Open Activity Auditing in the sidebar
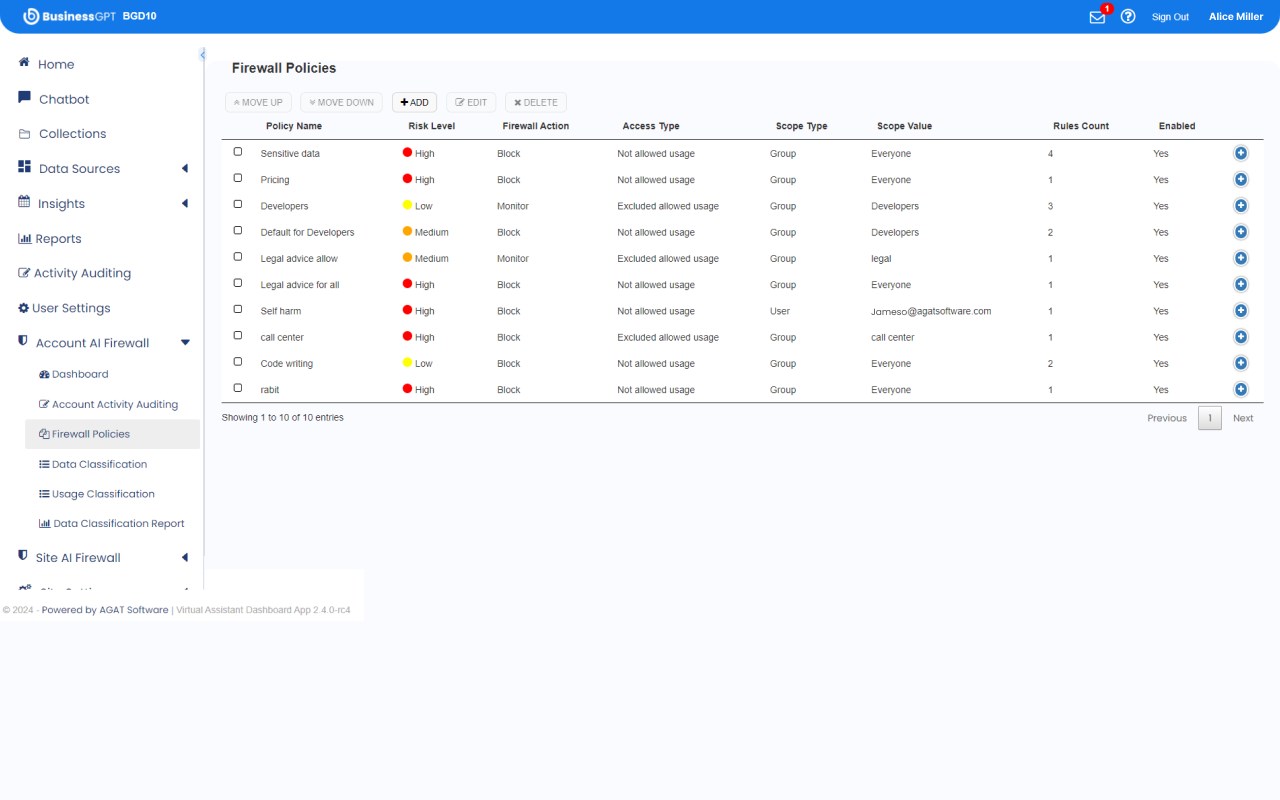 click(x=75, y=273)
